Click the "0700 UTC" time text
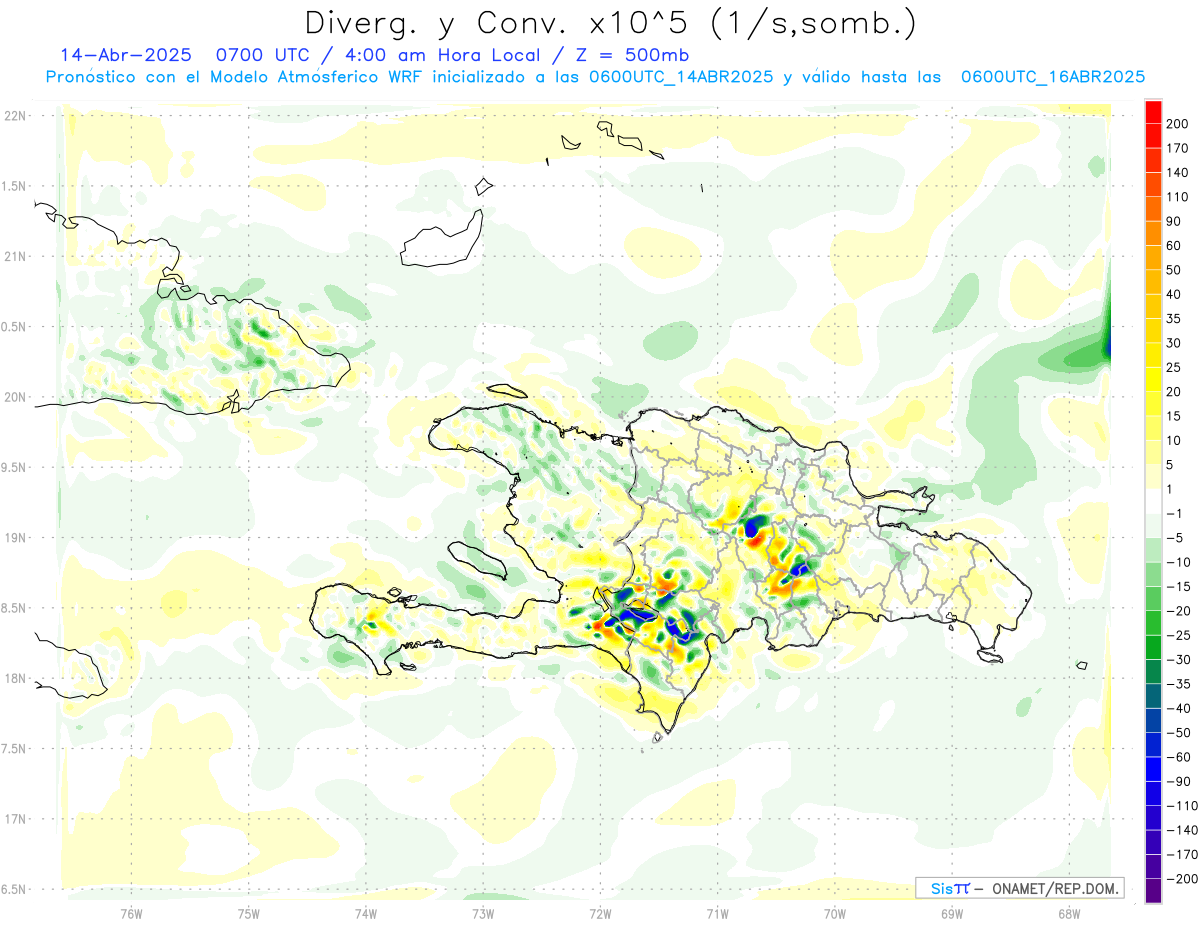The width and height of the screenshot is (1200, 927). point(262,54)
